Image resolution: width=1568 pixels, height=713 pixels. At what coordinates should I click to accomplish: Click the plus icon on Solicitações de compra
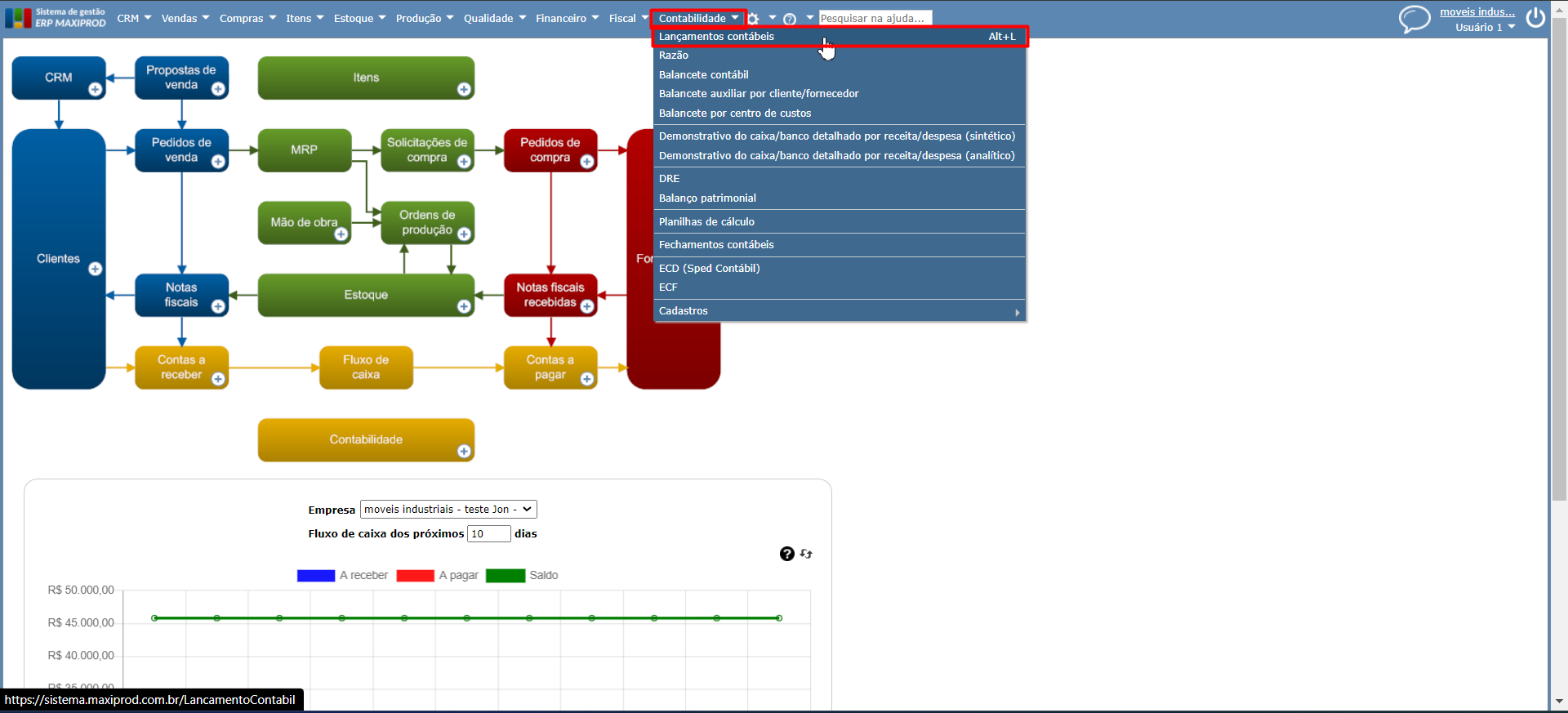(464, 162)
